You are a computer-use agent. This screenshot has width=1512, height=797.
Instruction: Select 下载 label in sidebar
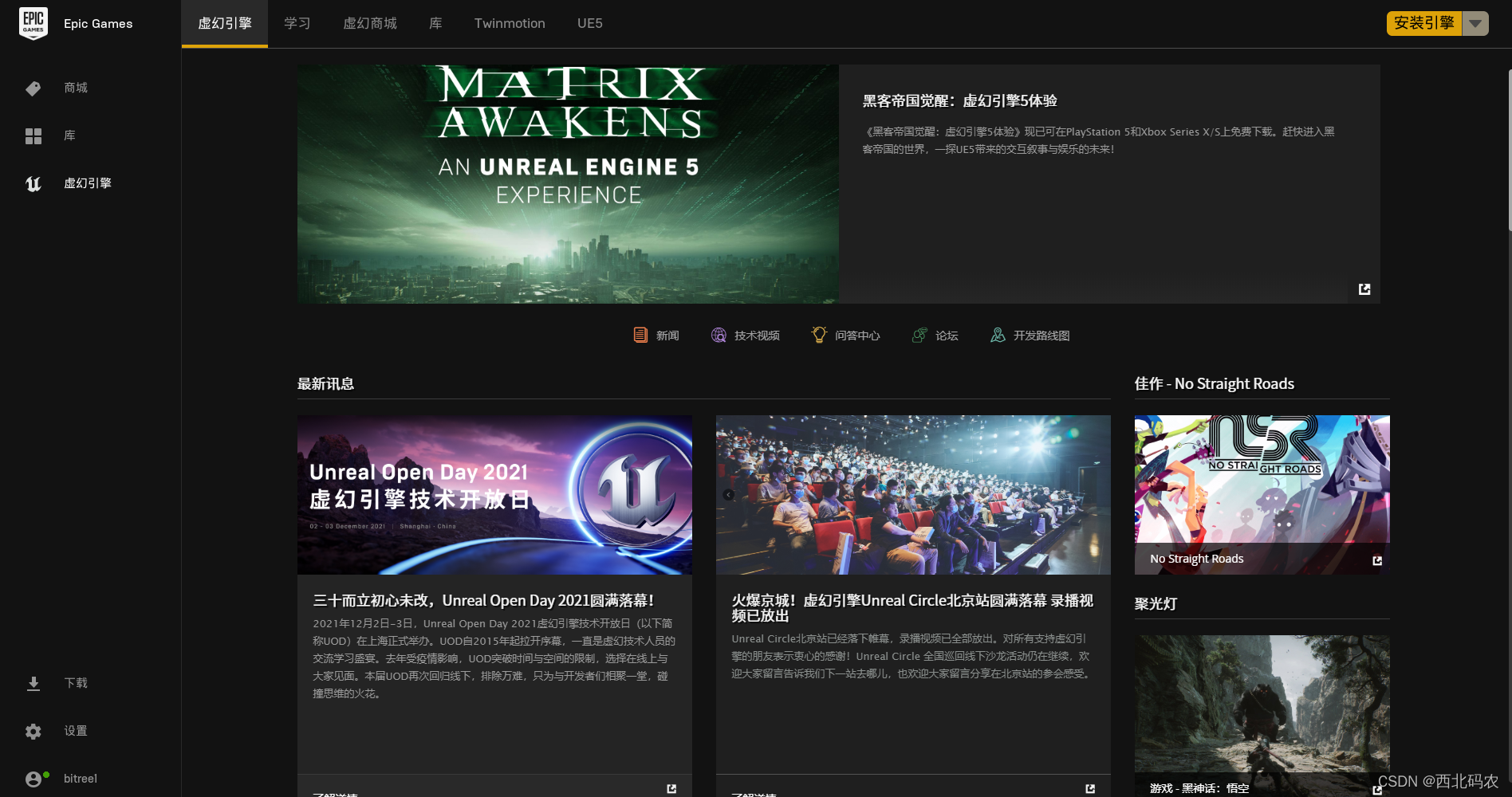76,683
